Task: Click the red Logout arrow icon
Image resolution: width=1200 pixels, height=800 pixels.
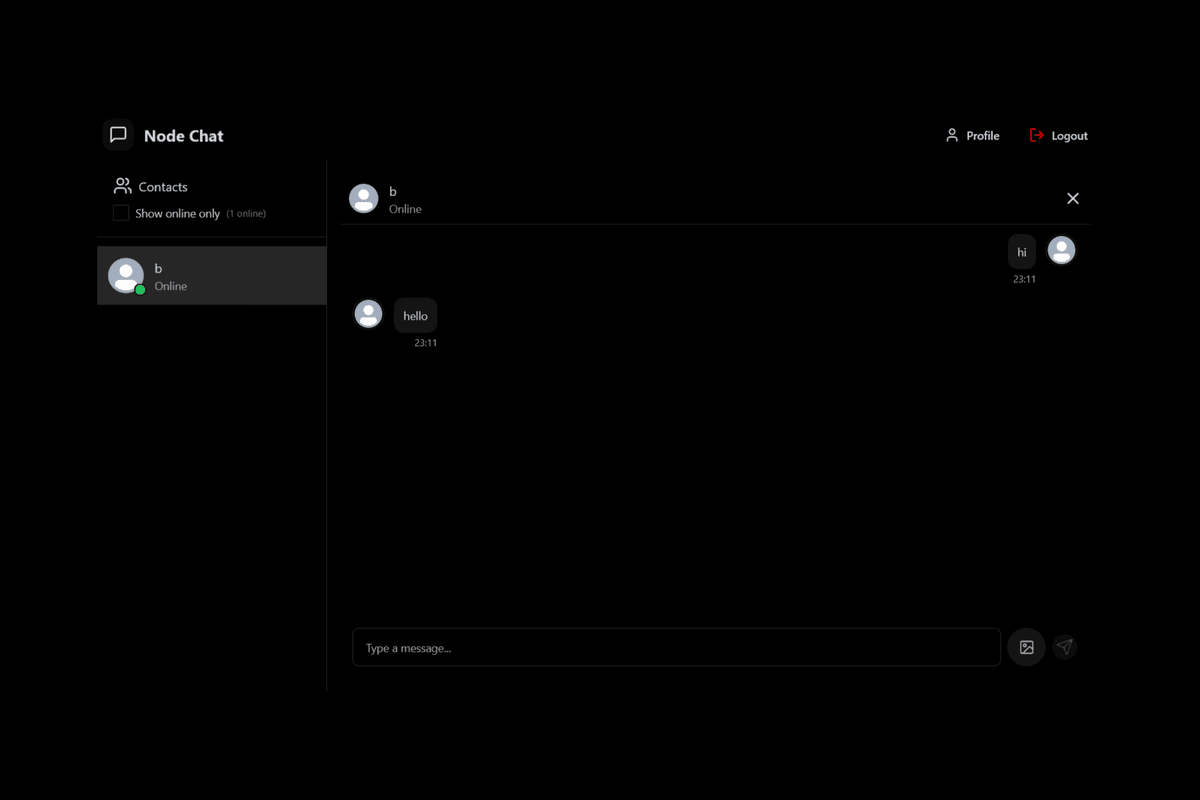Action: point(1036,135)
